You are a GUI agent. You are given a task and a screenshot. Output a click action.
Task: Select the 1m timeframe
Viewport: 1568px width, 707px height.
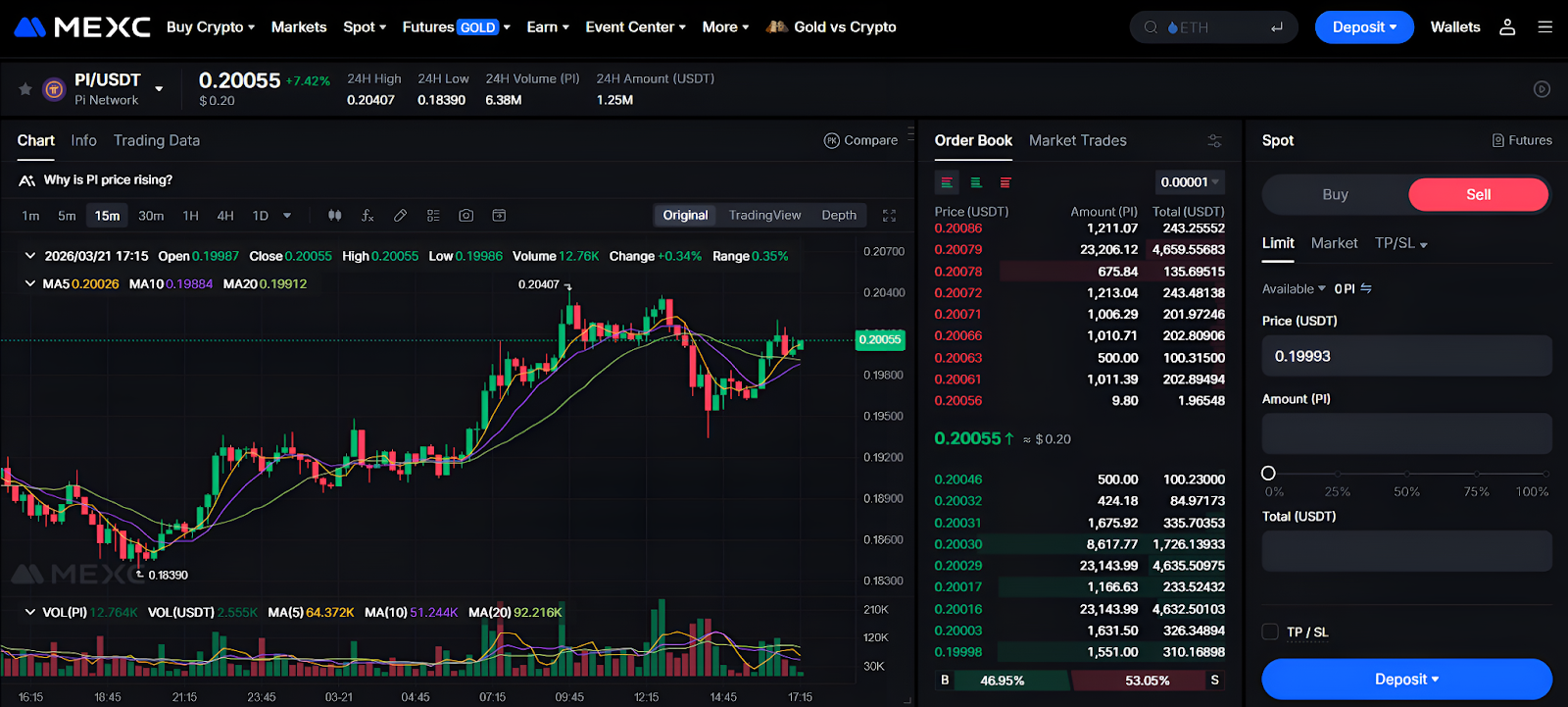coord(30,216)
